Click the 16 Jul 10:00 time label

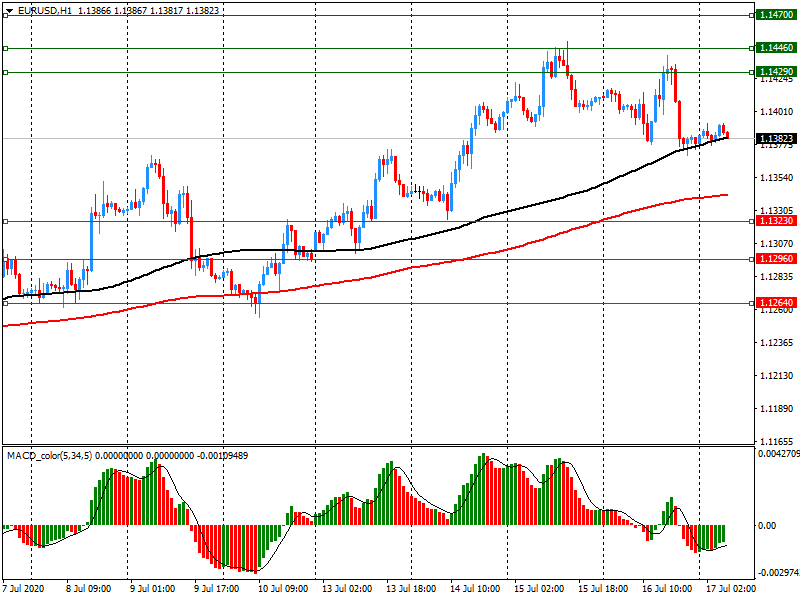coord(667,589)
